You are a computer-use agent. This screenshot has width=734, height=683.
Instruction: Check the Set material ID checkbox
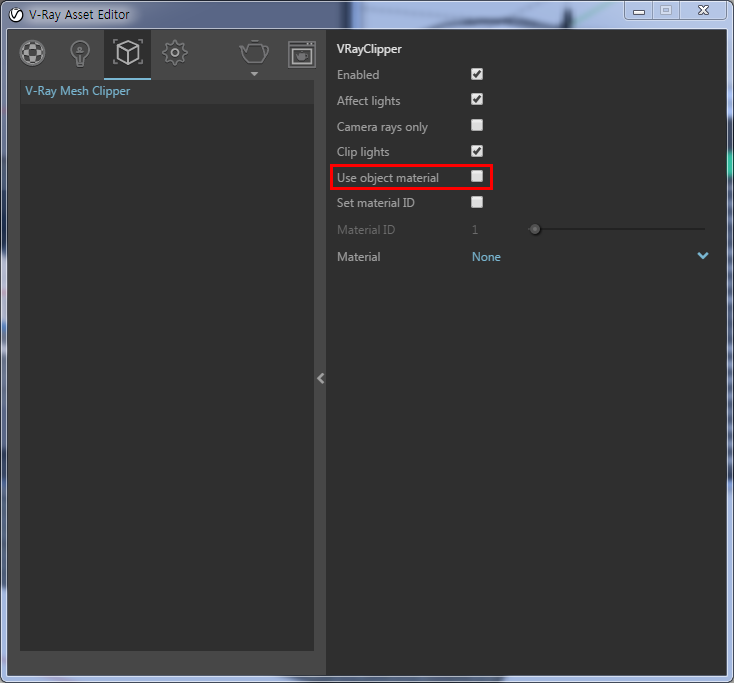click(x=477, y=202)
